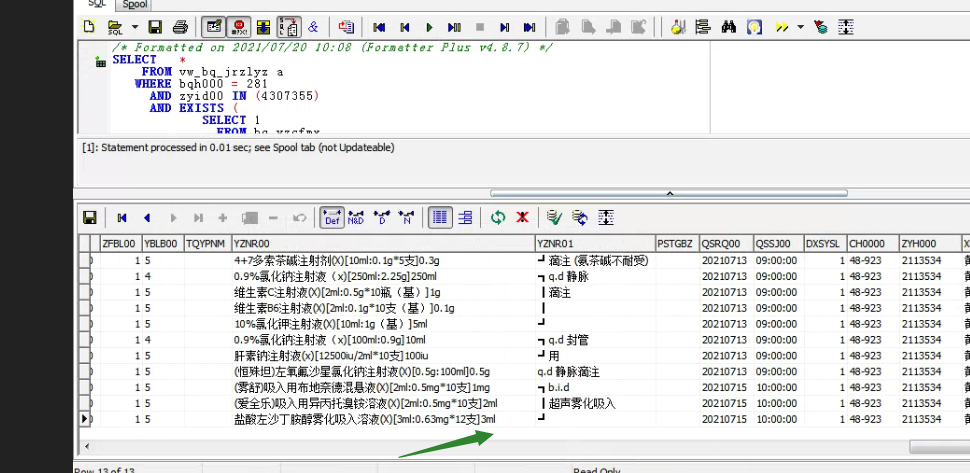Image resolution: width=970 pixels, height=473 pixels.
Task: Select the 盐酸左沙丁胺醇雾化吸入溶液 cell
Action: 383,419
